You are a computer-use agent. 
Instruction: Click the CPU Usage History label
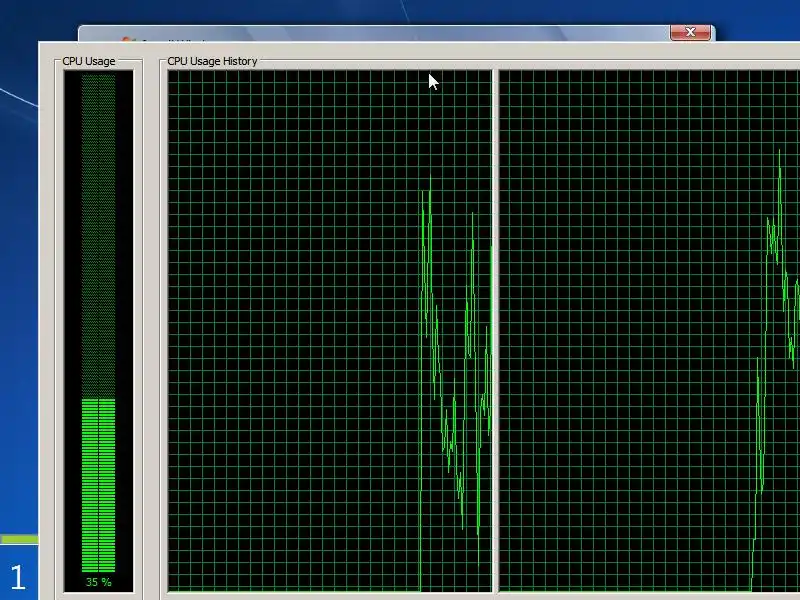(212, 61)
